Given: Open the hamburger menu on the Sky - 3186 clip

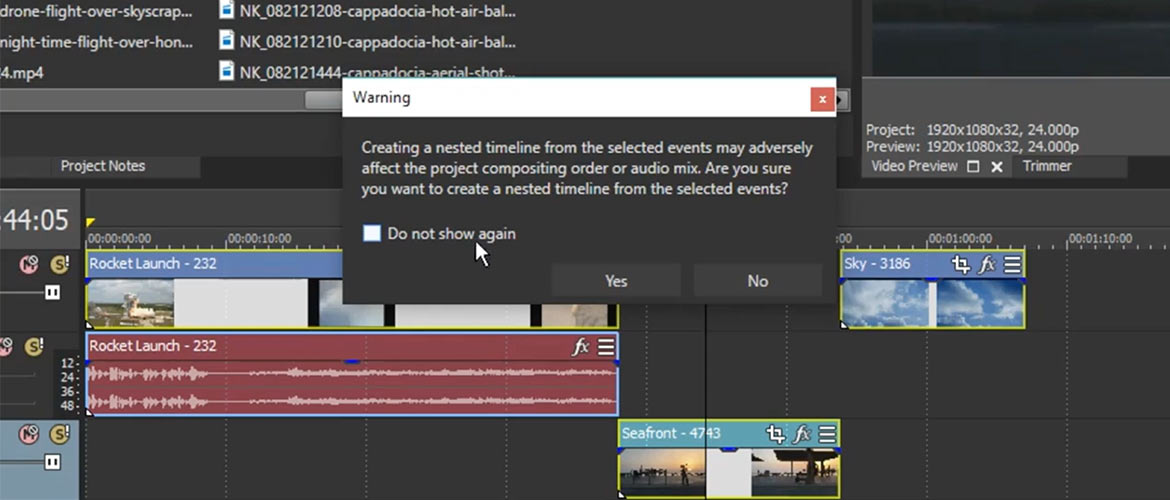Looking at the screenshot, I should pyautogui.click(x=1012, y=264).
